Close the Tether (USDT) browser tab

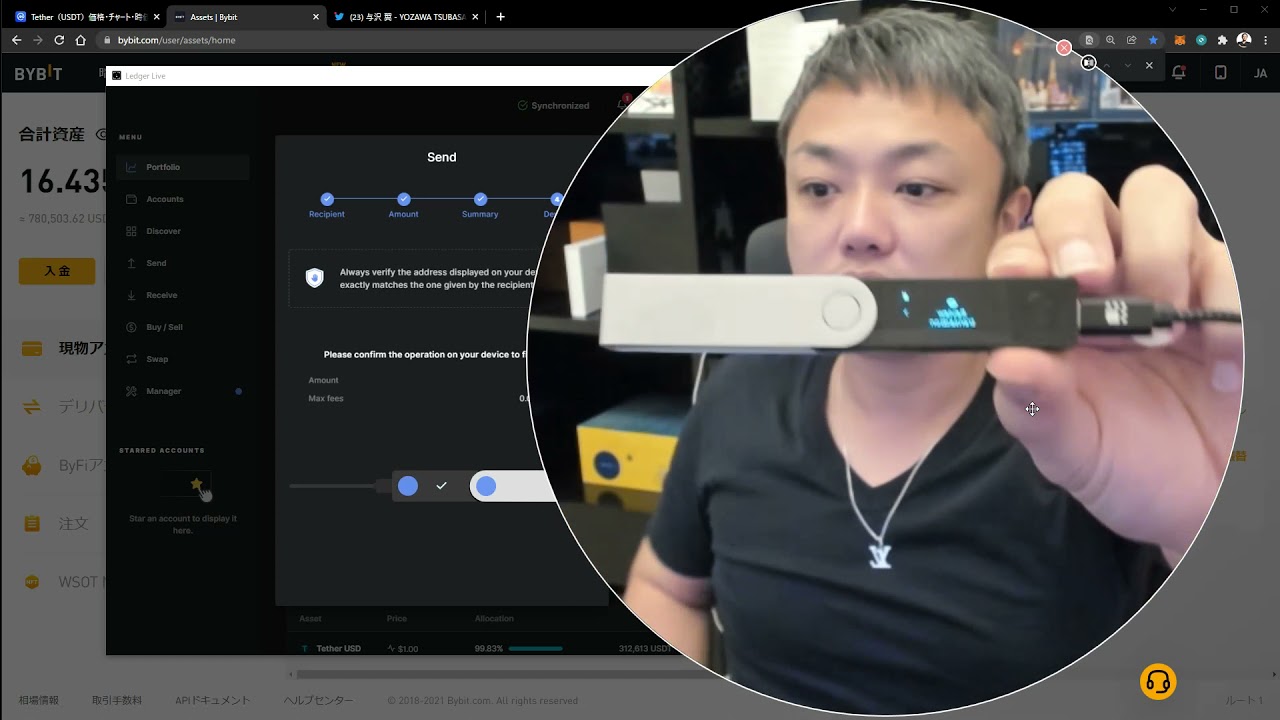tap(156, 17)
